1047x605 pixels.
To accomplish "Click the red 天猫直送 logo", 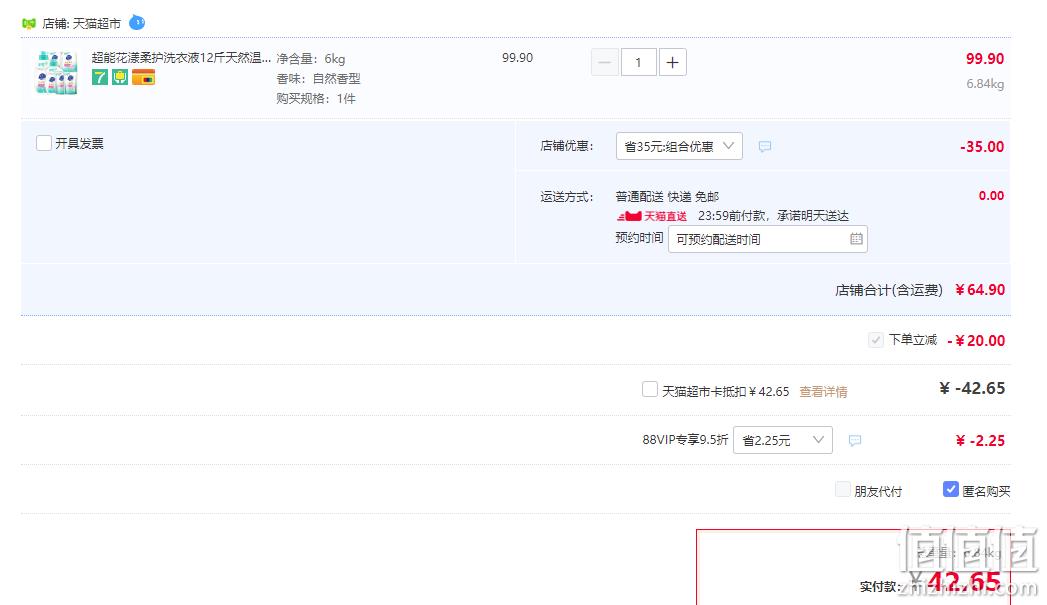I will [652, 216].
